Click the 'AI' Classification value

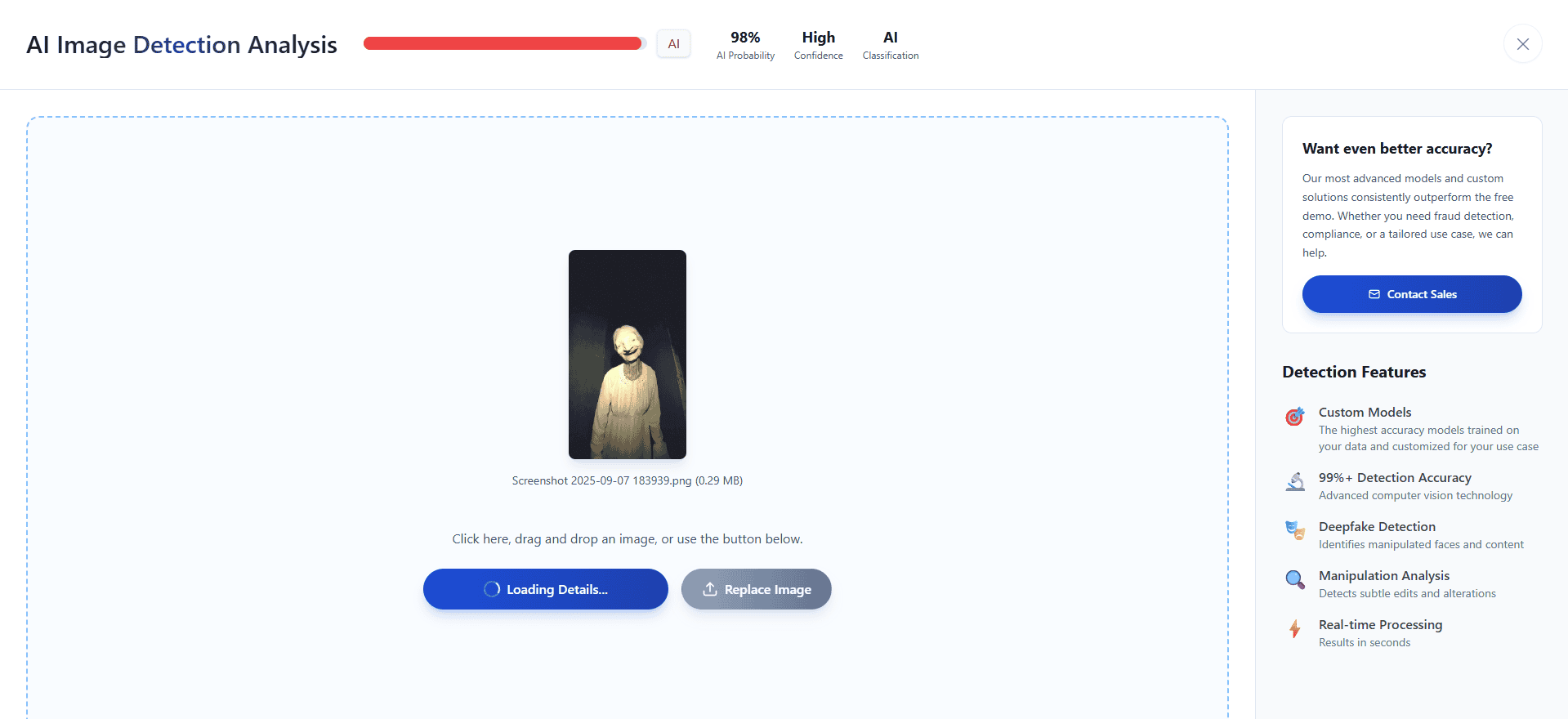point(891,38)
